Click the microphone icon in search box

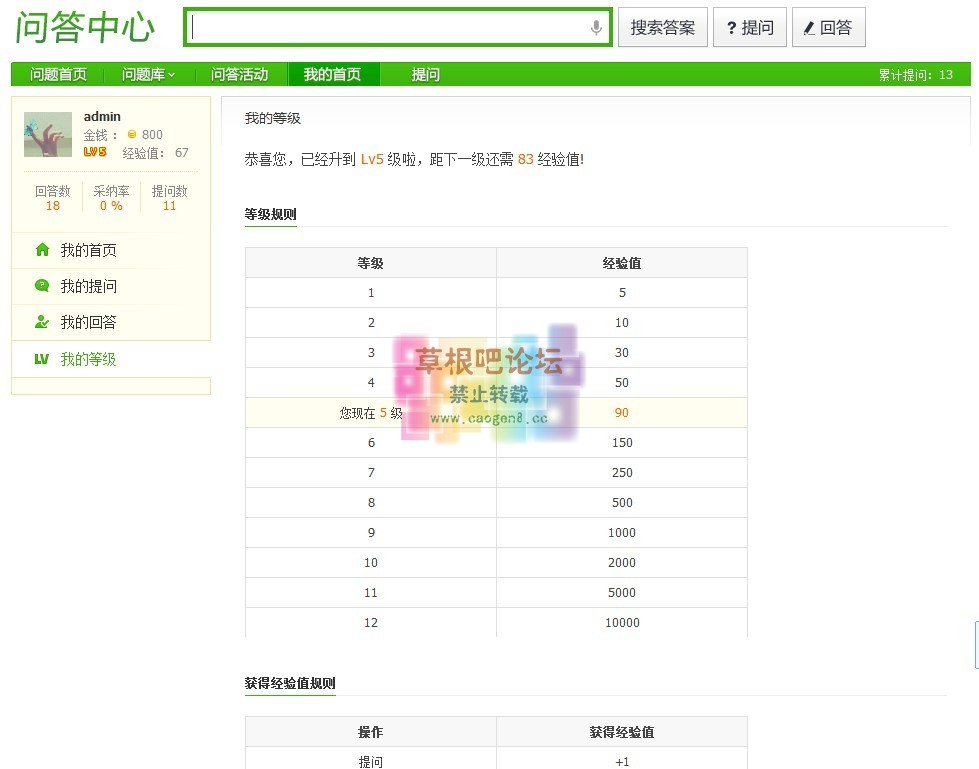[596, 28]
